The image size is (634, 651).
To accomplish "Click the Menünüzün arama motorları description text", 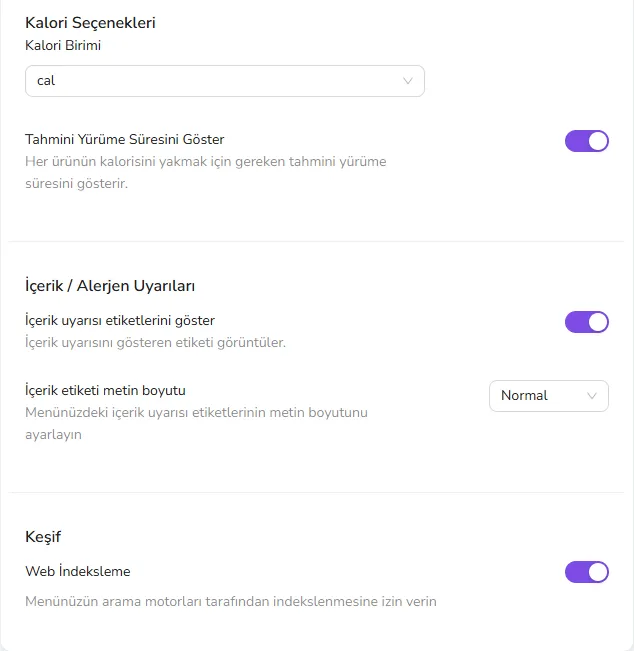I will (x=231, y=602).
